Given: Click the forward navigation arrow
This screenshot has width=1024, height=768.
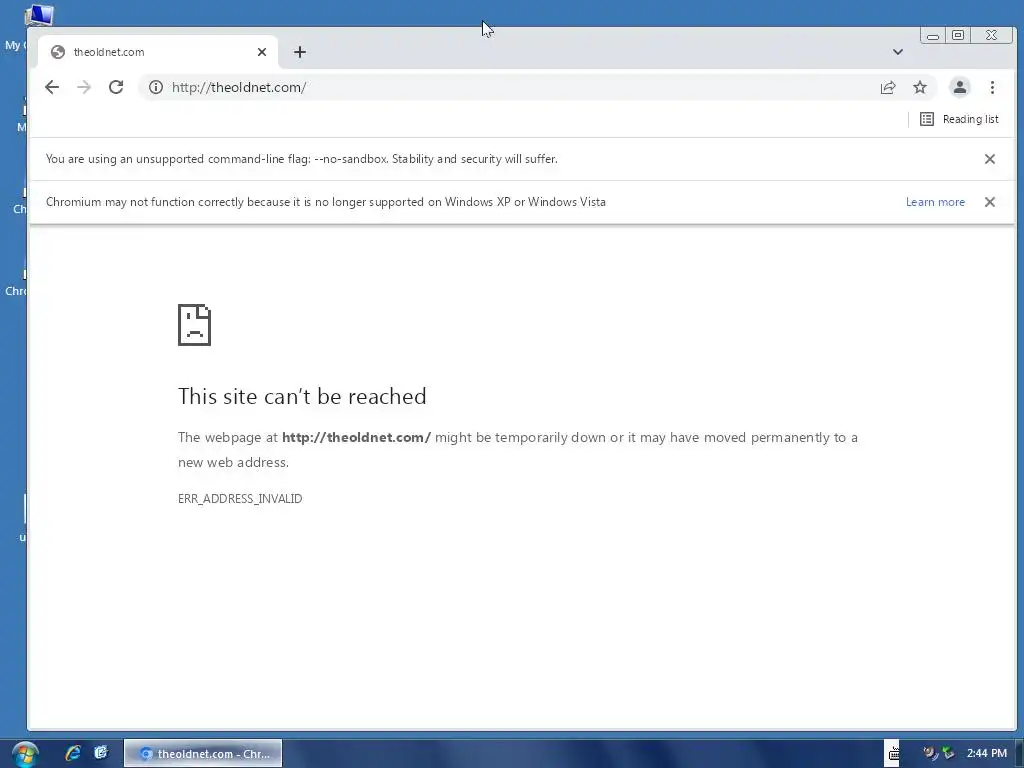Looking at the screenshot, I should tap(84, 88).
